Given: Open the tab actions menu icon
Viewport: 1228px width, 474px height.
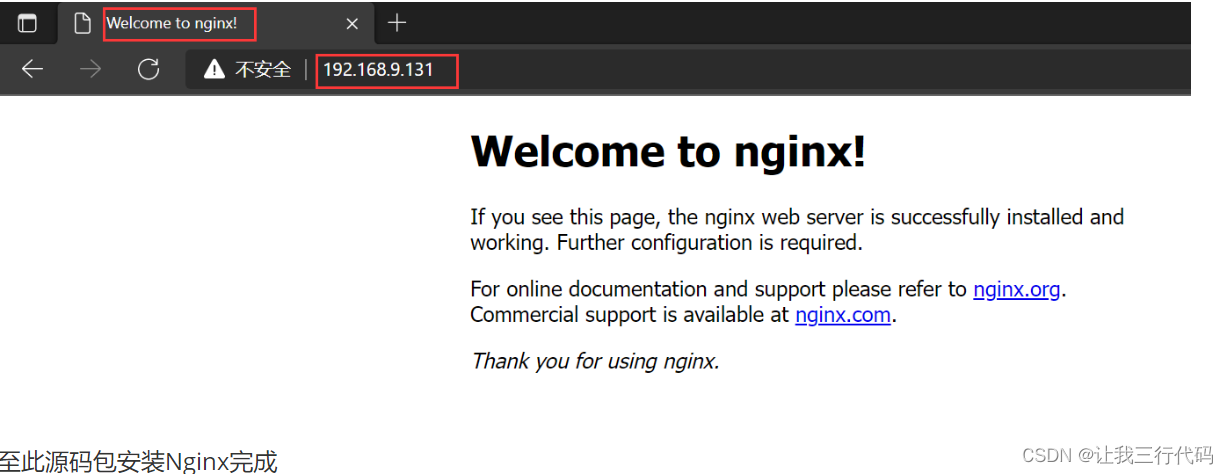Looking at the screenshot, I should click(27, 23).
